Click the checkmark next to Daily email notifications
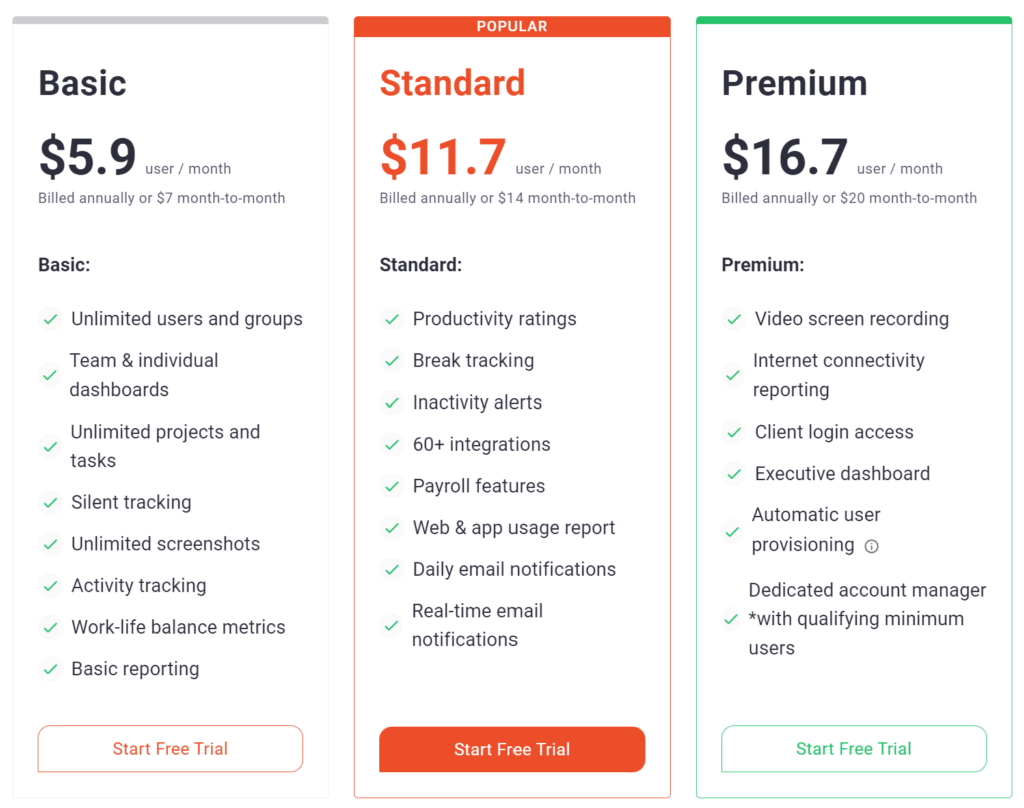This screenshot has height=808, width=1024. pyautogui.click(x=391, y=569)
